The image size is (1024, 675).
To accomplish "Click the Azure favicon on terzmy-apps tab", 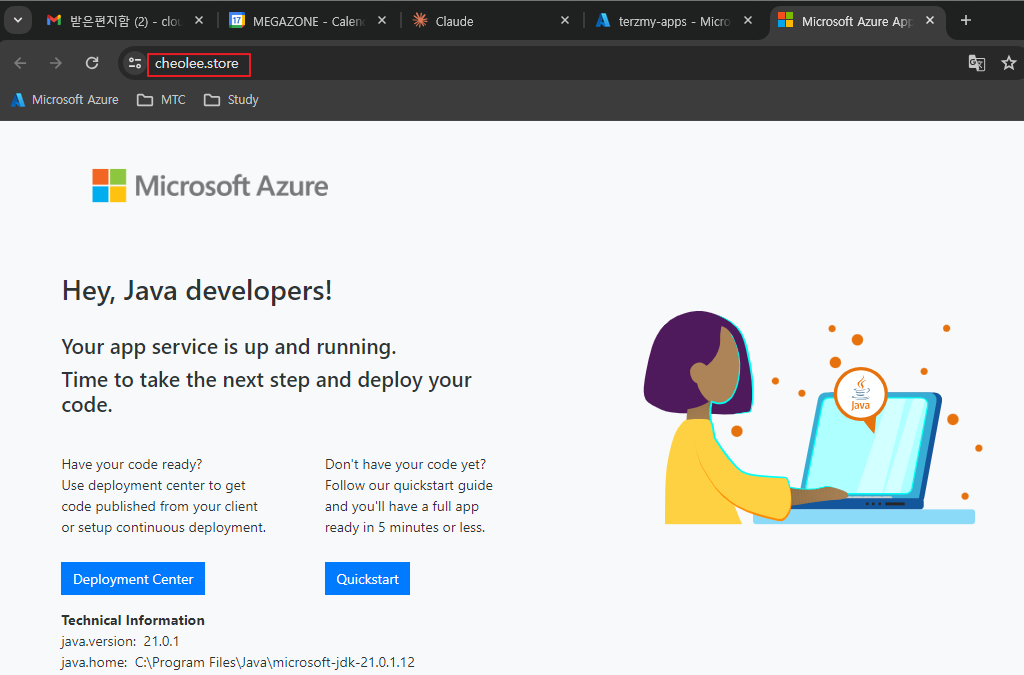I will click(603, 21).
